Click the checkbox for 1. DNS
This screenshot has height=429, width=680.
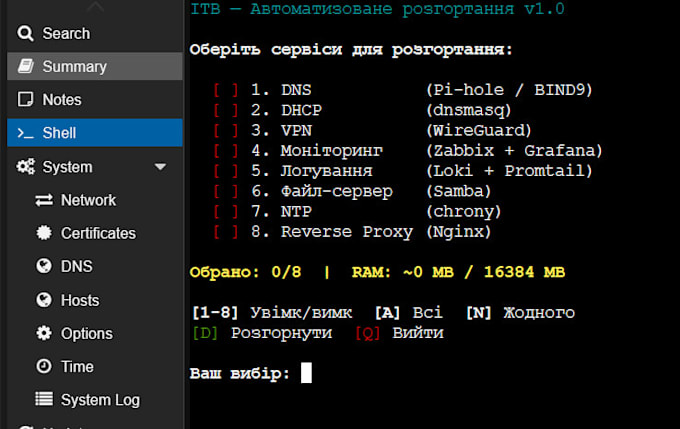pyautogui.click(x=226, y=90)
